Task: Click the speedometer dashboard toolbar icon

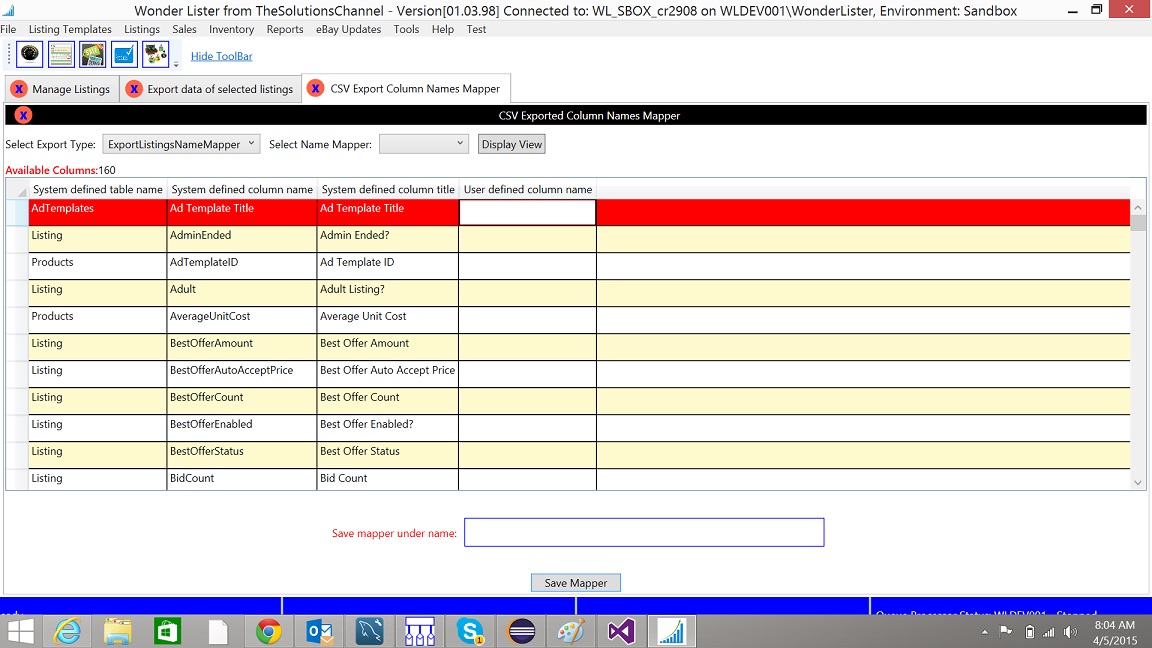Action: 29,54
